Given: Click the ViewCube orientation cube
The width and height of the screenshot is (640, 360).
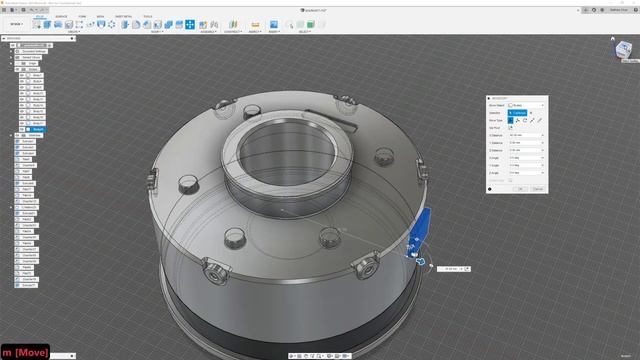Looking at the screenshot, I should pyautogui.click(x=624, y=49).
